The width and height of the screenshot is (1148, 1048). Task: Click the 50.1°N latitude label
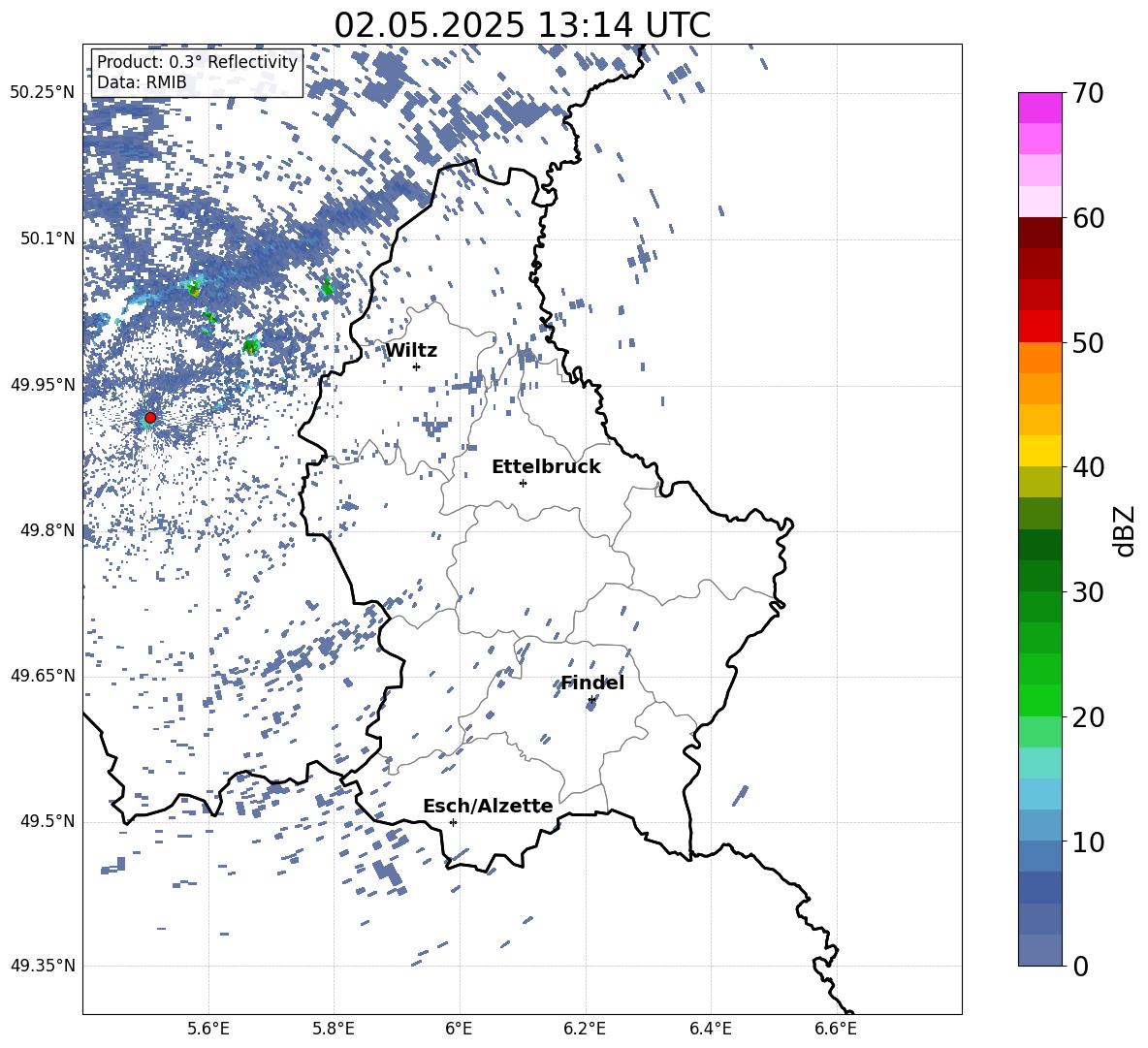[x=48, y=239]
